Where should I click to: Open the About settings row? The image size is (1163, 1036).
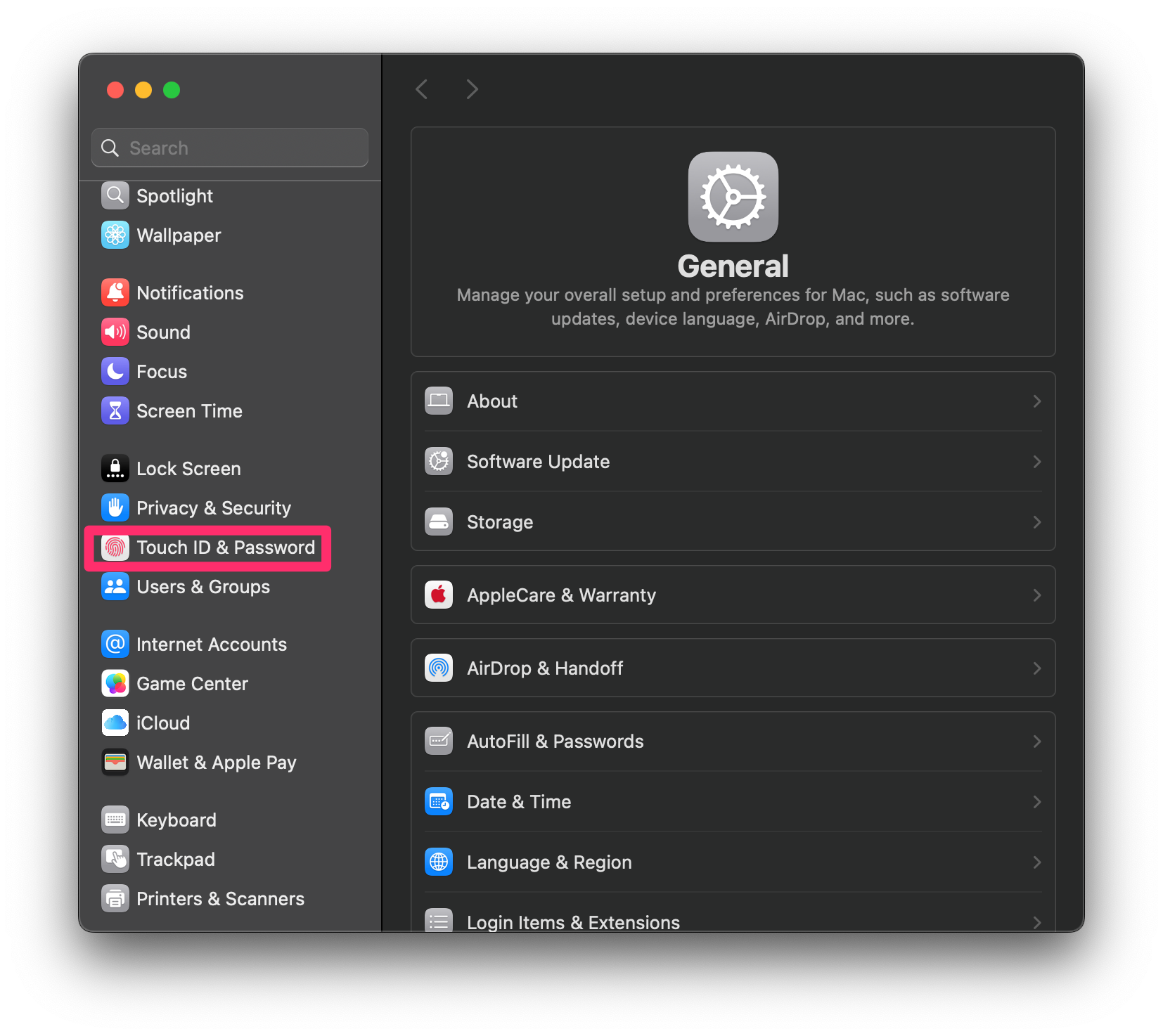733,401
